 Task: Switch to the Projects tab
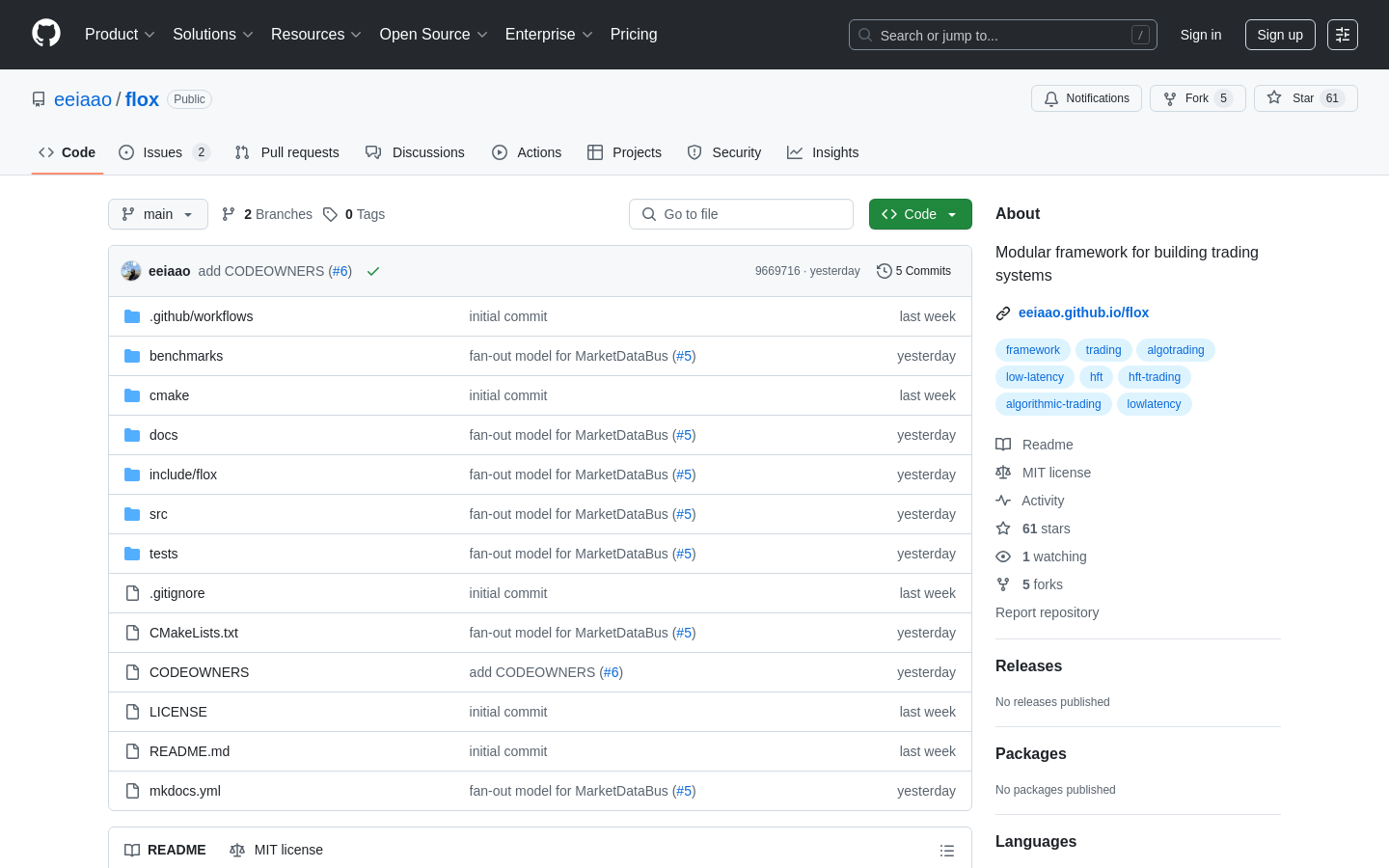click(625, 152)
